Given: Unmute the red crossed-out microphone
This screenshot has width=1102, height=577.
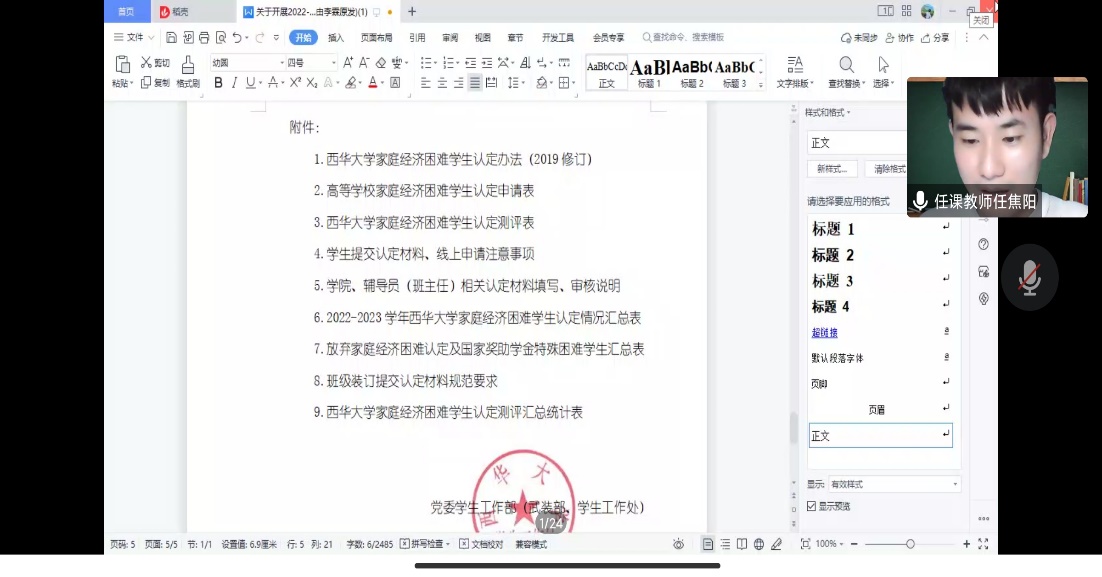Looking at the screenshot, I should pyautogui.click(x=1029, y=277).
